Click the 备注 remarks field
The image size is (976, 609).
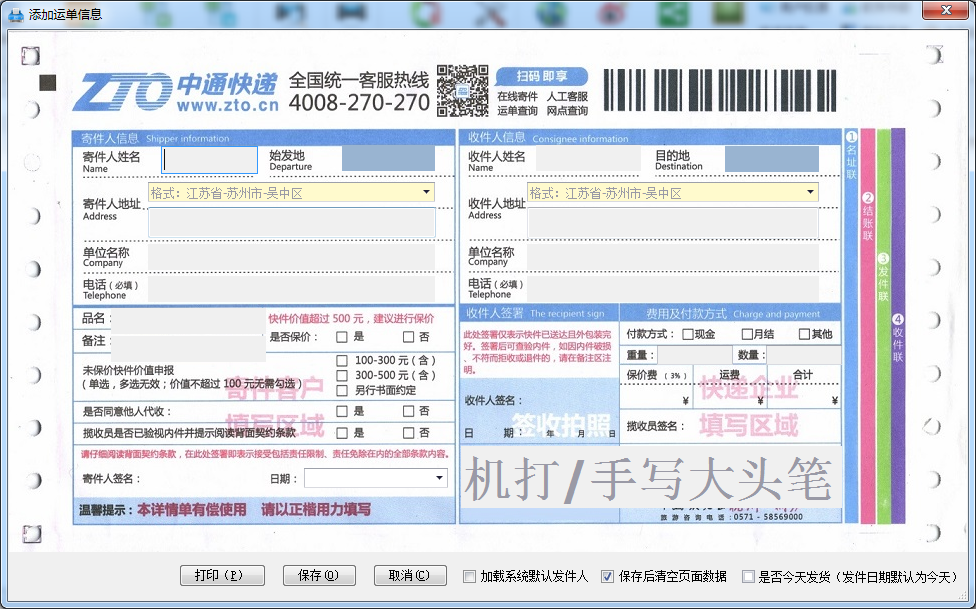tap(188, 349)
